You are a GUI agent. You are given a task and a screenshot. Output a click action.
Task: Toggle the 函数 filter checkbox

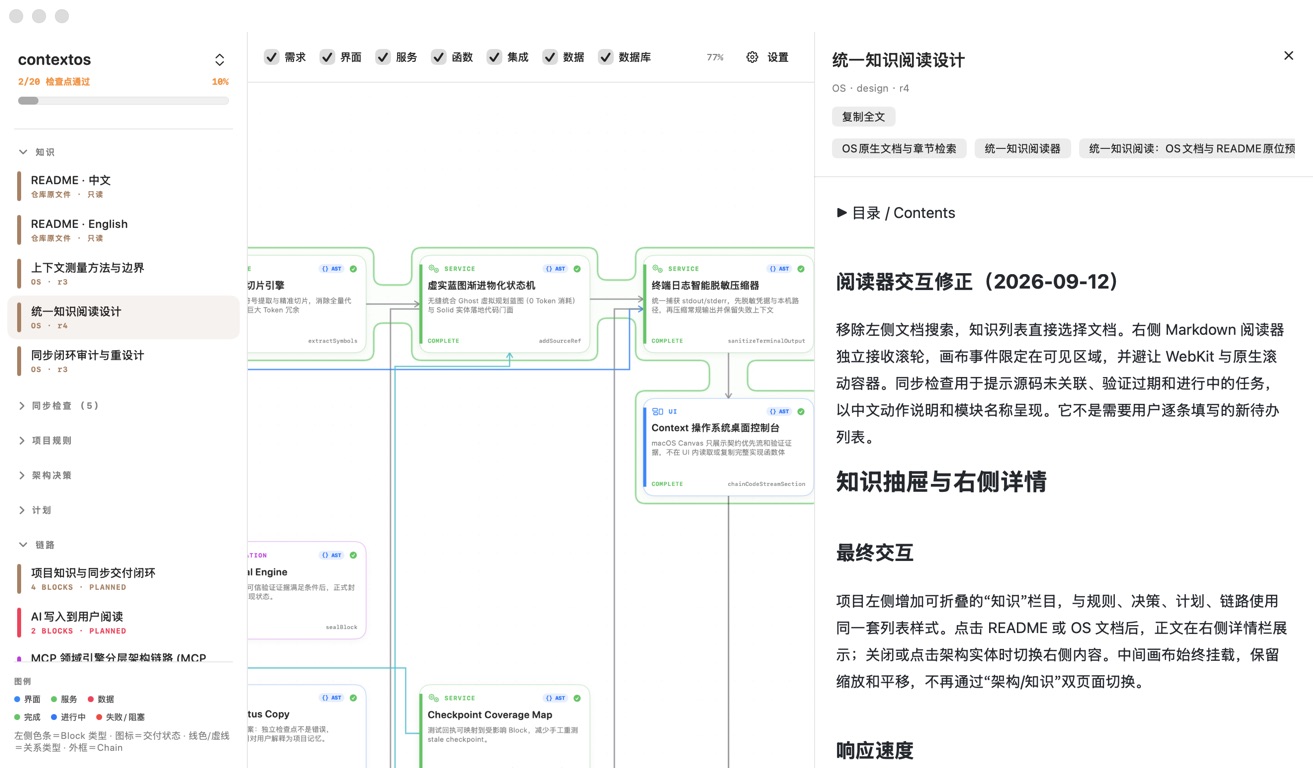pos(439,57)
